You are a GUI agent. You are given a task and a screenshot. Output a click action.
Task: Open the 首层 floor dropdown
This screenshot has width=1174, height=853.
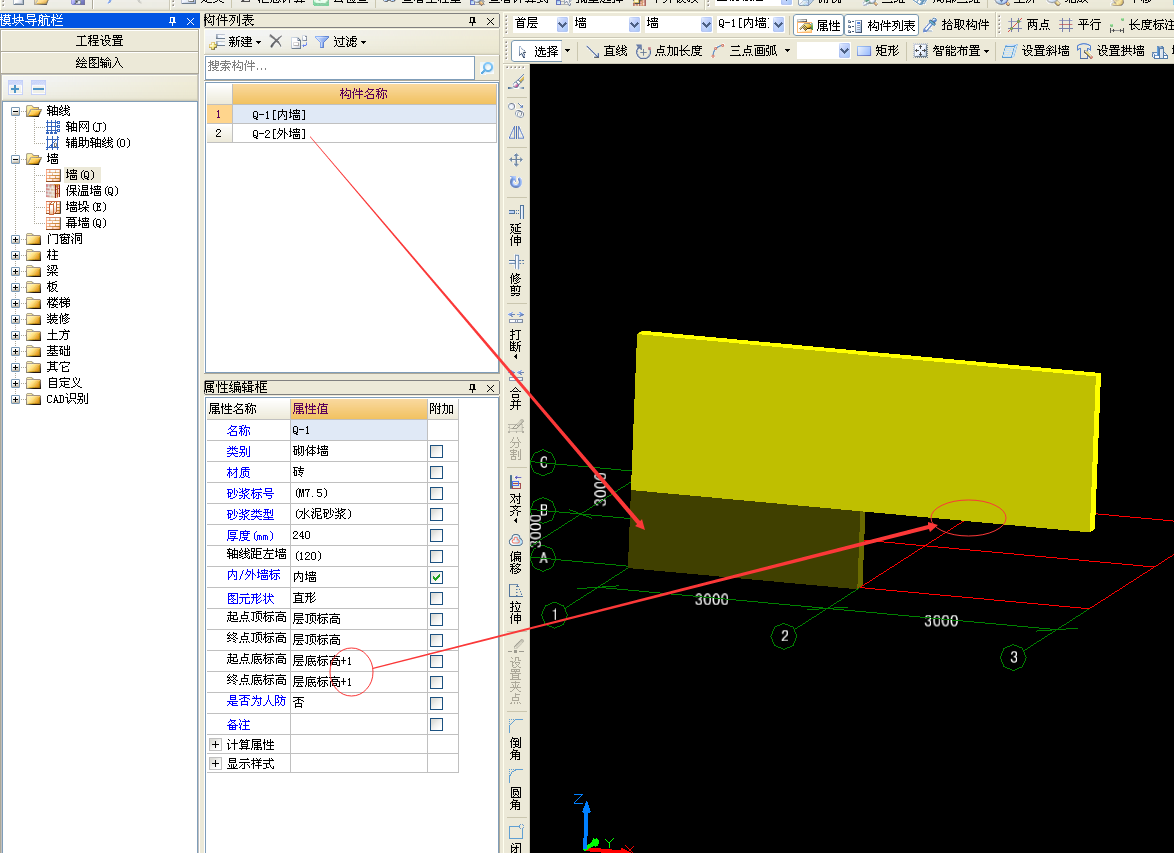[561, 24]
